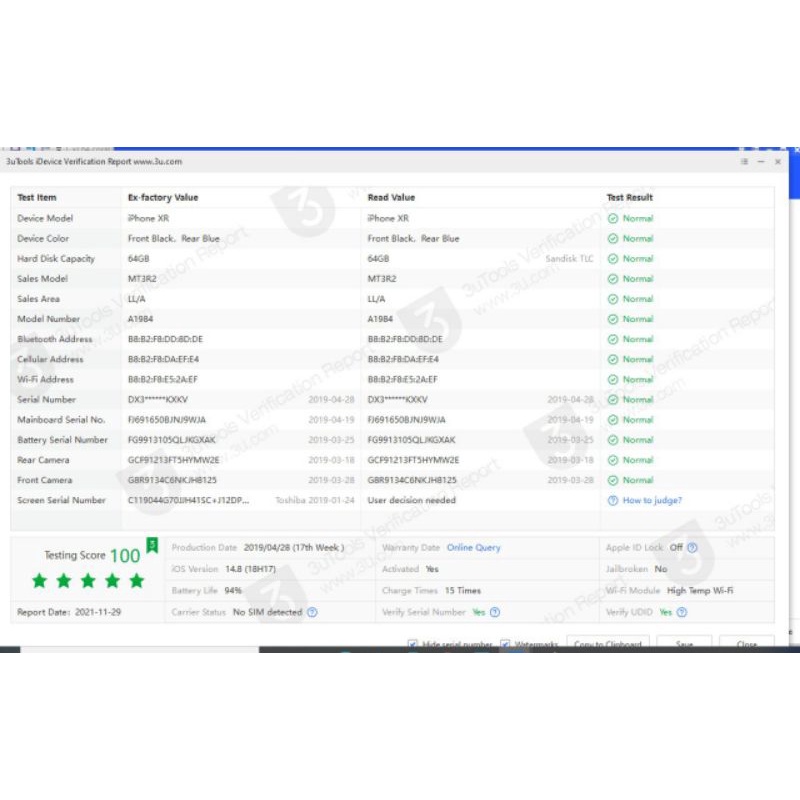Open the How to judge link

(651, 500)
